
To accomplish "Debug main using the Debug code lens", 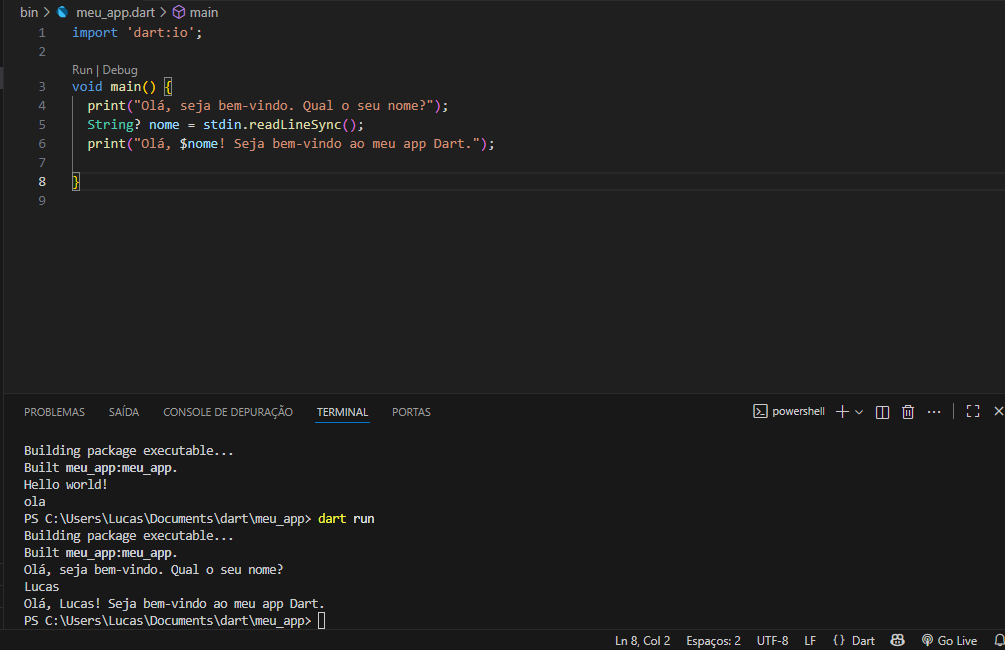I will (x=119, y=69).
